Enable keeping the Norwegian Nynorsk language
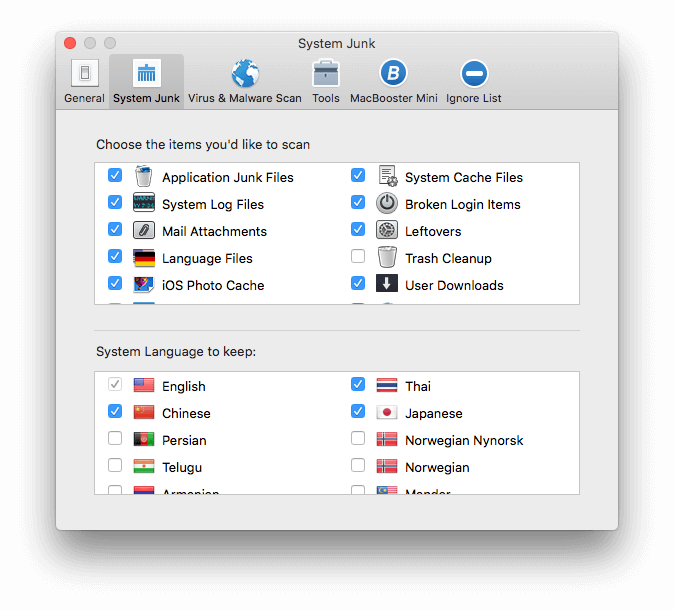 [358, 439]
